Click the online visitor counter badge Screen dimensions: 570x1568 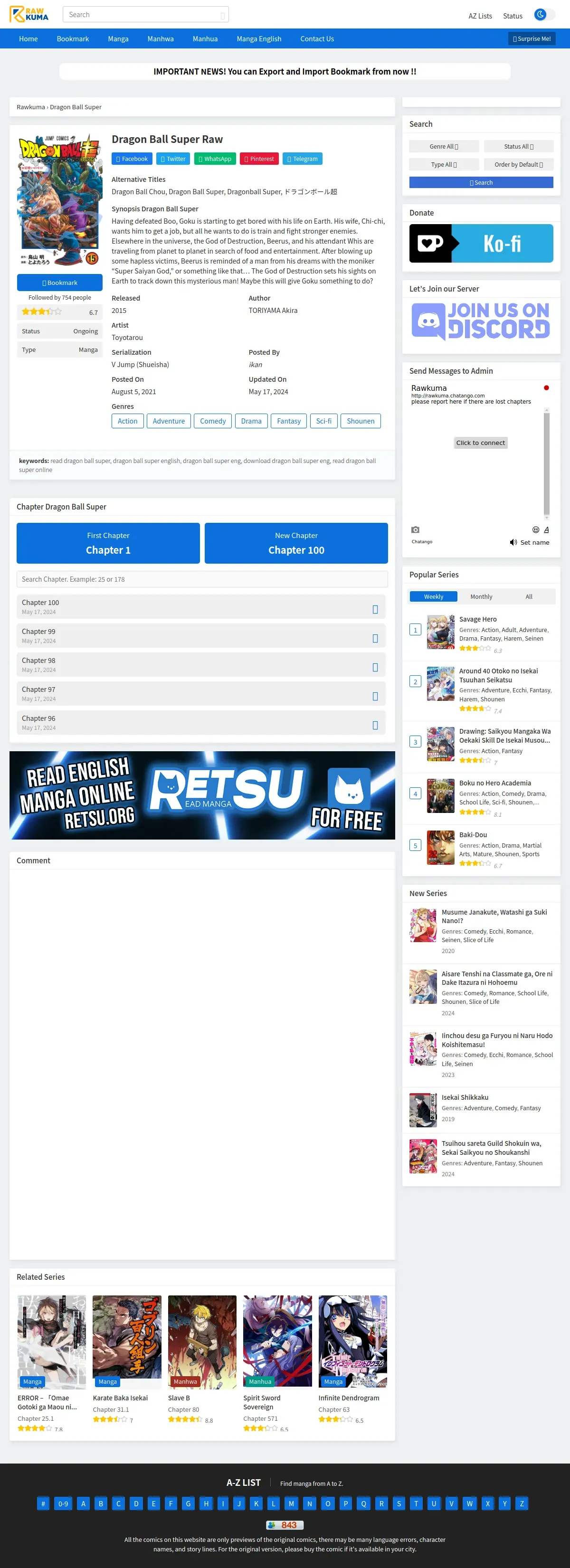click(x=285, y=1525)
